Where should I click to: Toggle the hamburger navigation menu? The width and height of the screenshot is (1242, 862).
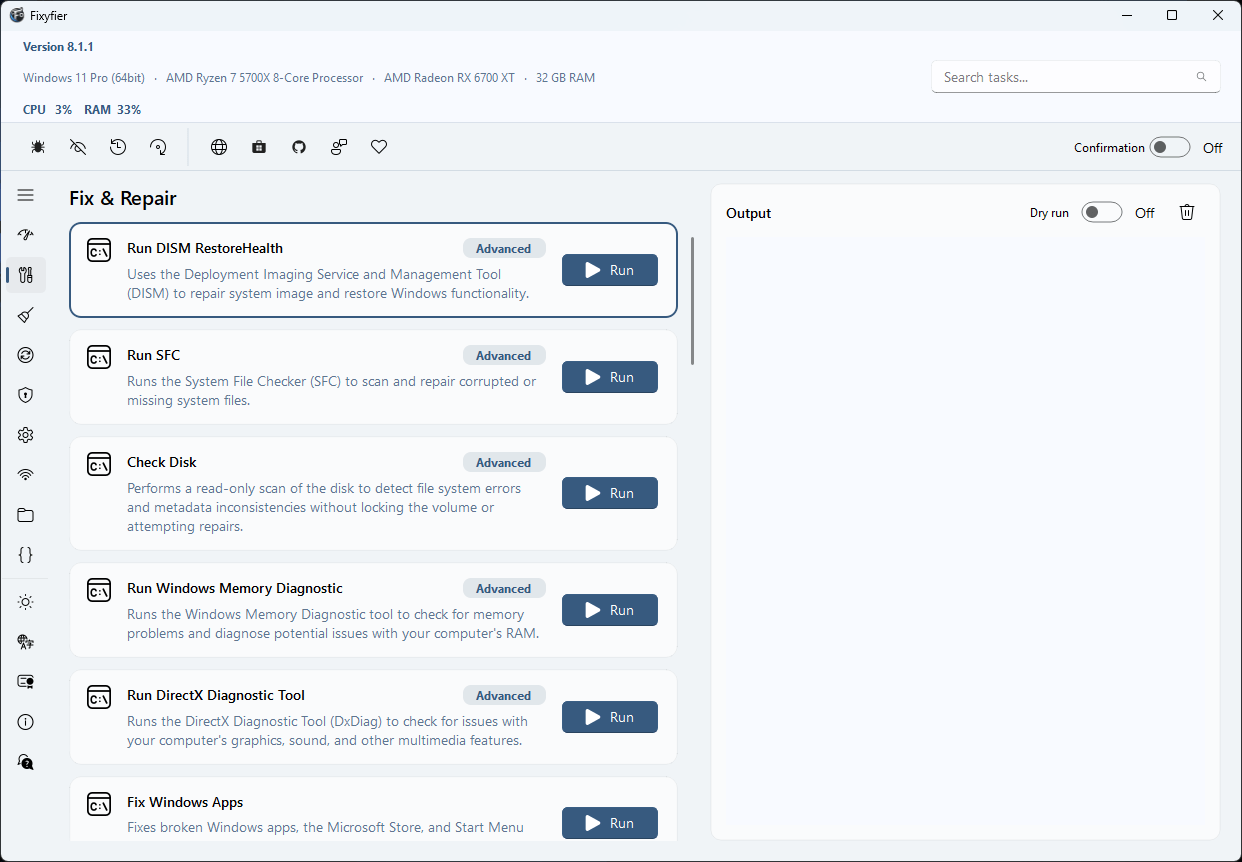(26, 196)
